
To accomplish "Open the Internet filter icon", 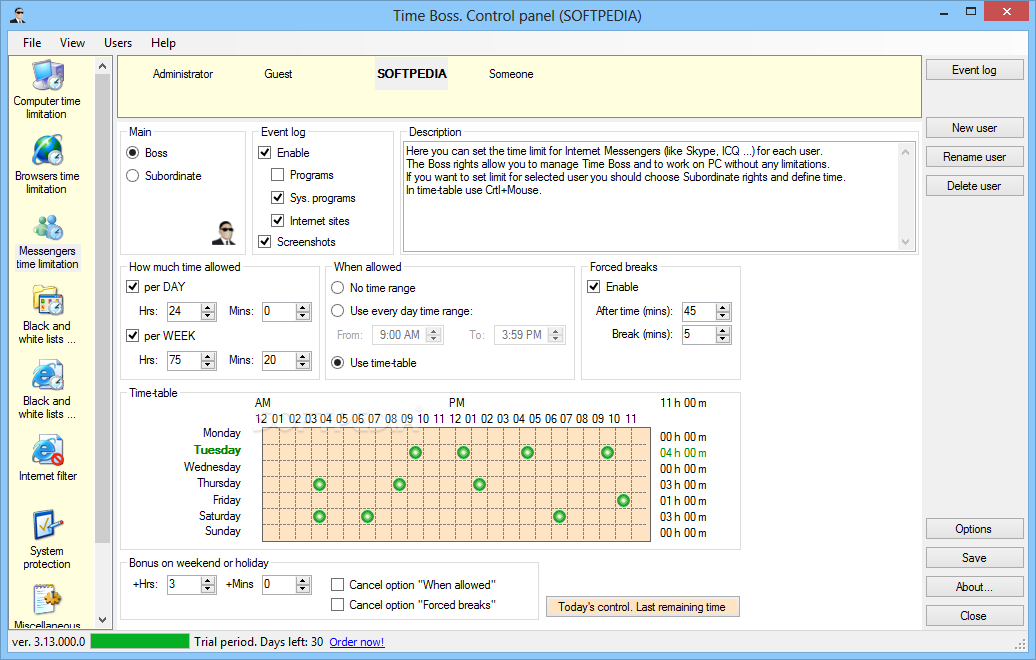I will pos(48,451).
